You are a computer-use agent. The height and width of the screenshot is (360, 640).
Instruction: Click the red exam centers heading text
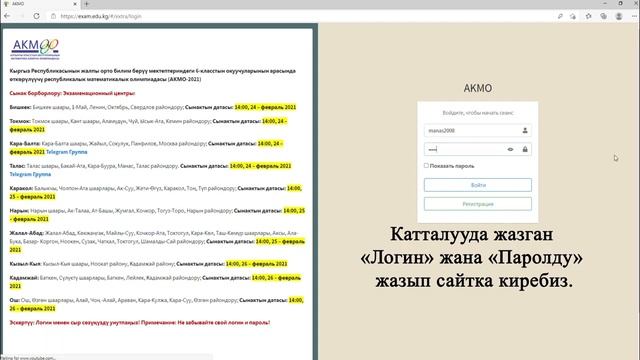tap(72, 93)
